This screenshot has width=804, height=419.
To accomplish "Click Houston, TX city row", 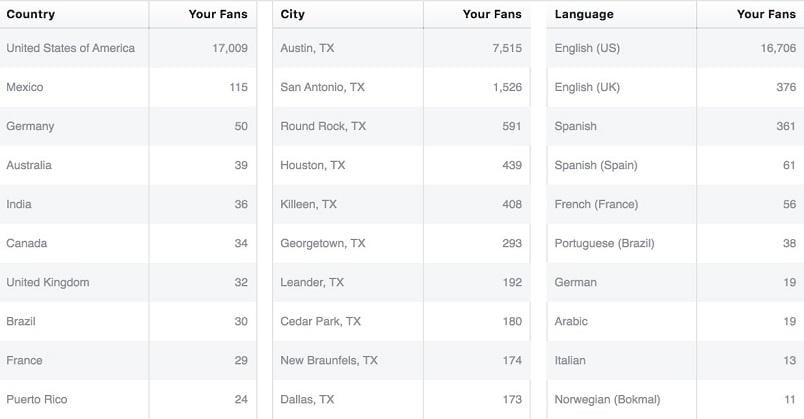I will (401, 165).
